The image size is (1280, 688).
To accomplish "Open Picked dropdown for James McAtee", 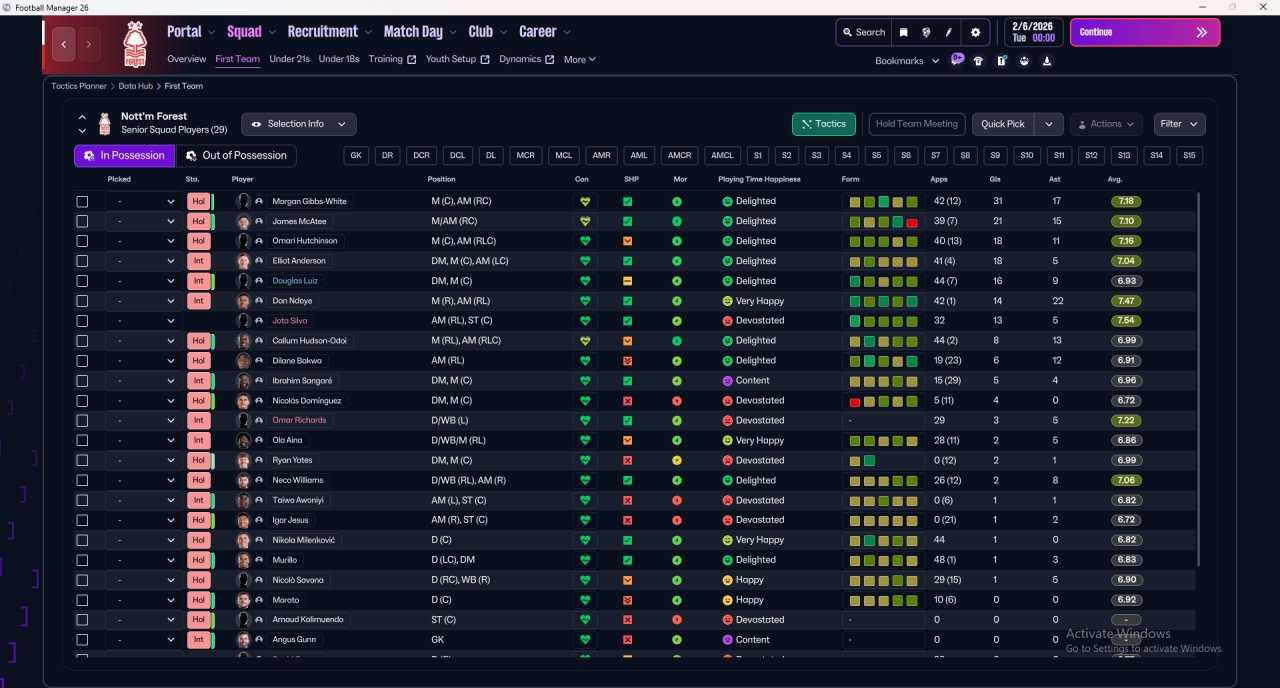I will 144,221.
